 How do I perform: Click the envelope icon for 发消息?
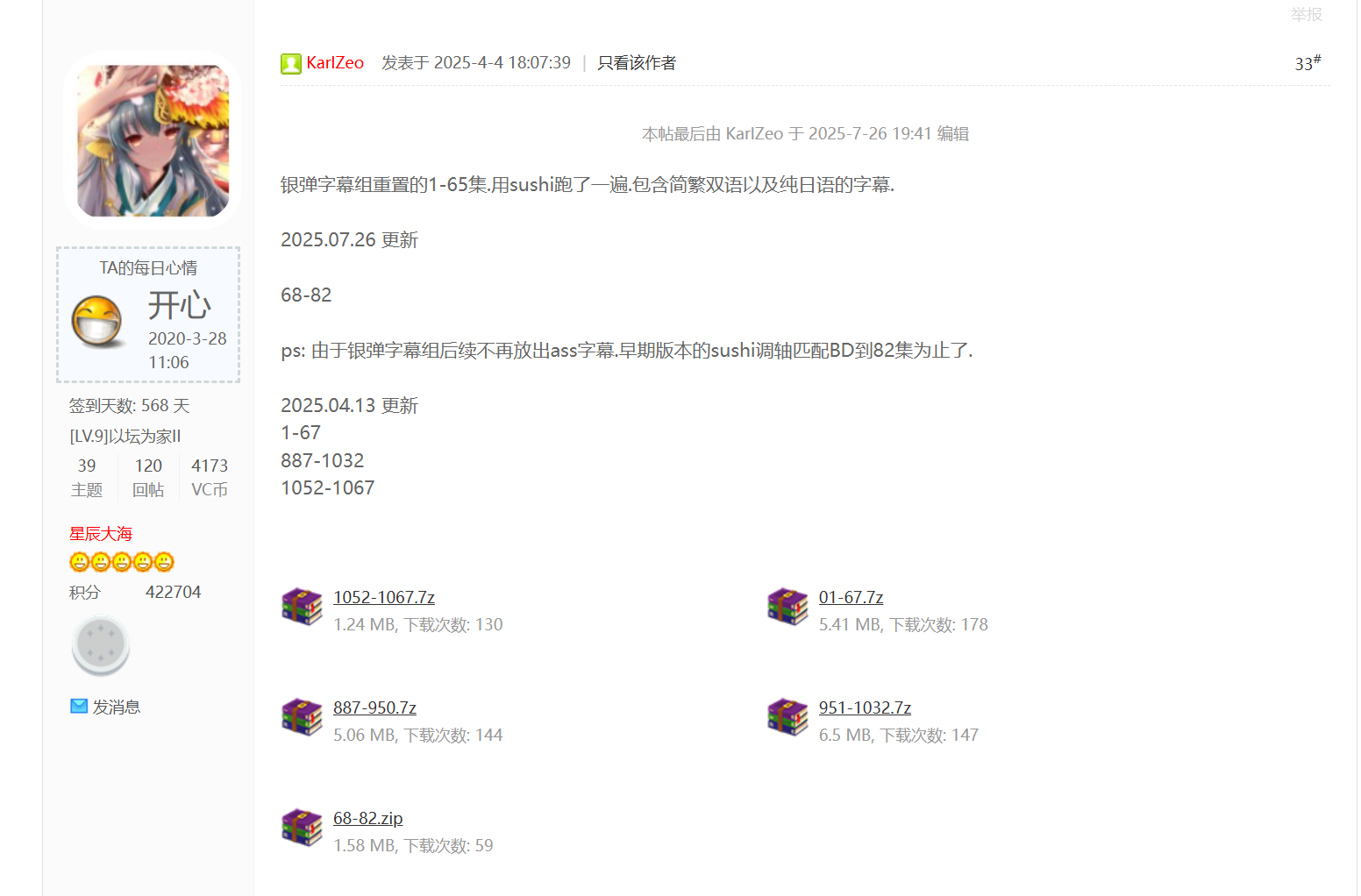(x=79, y=706)
